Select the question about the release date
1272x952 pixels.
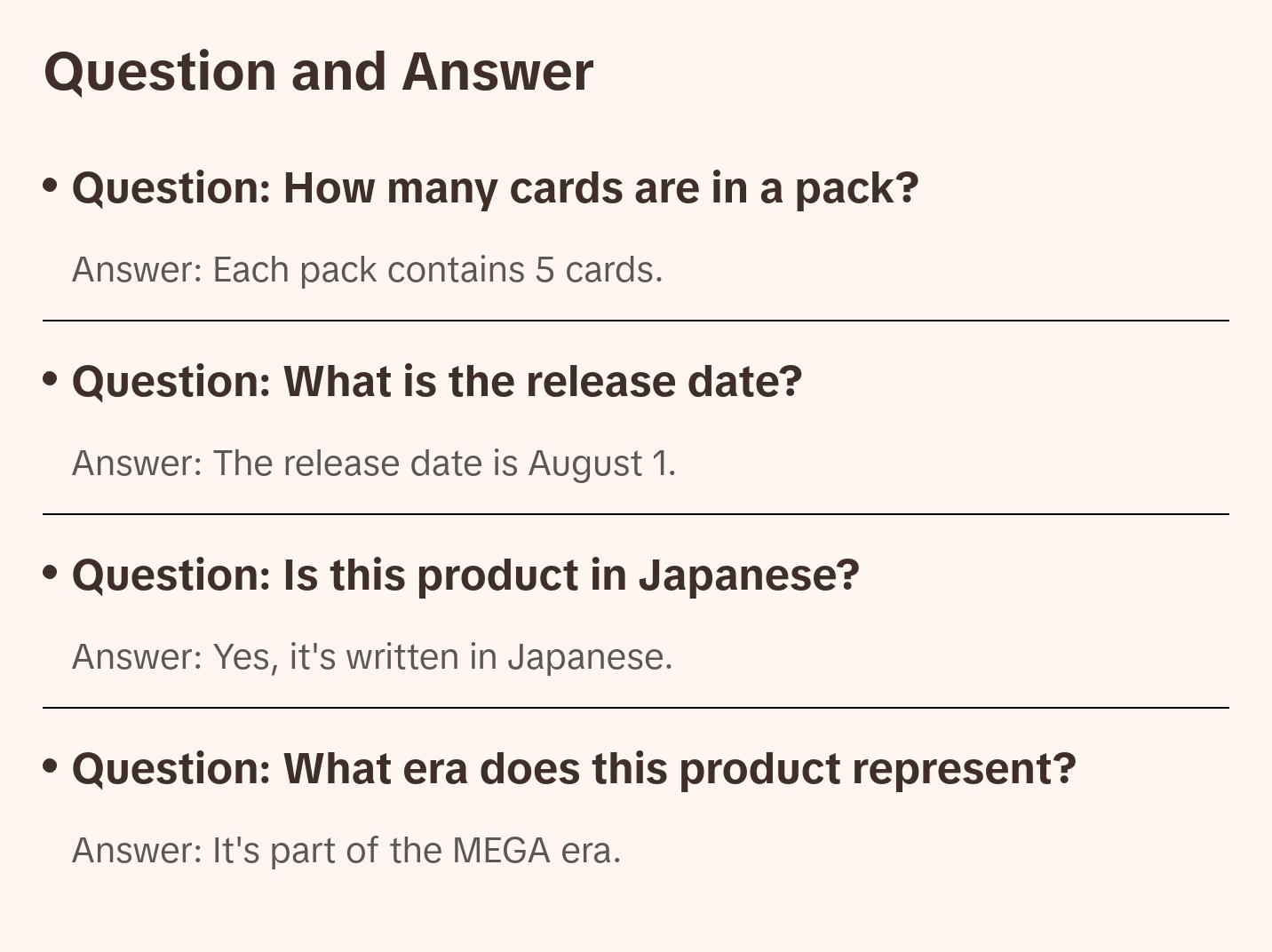tap(436, 382)
